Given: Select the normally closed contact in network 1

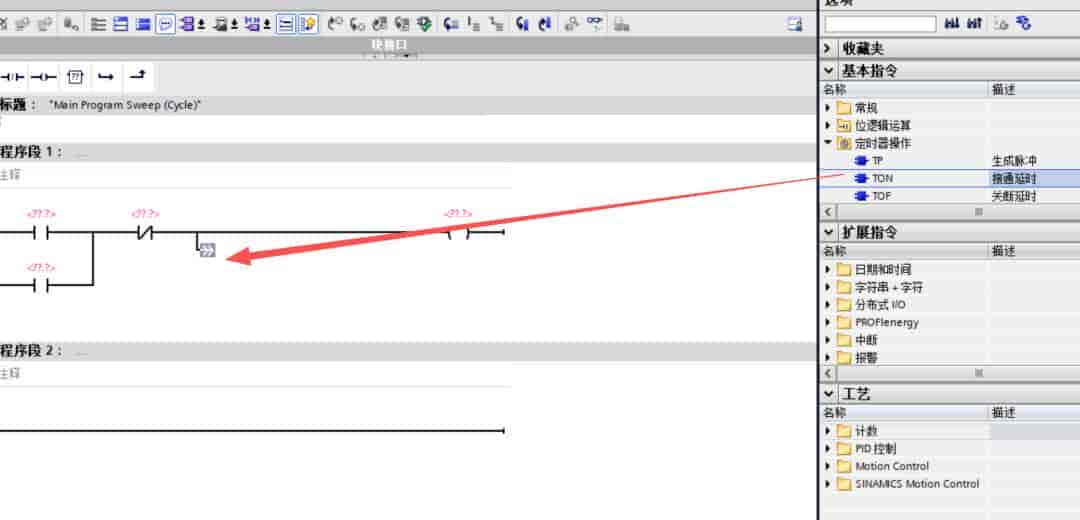Looking at the screenshot, I should point(145,233).
